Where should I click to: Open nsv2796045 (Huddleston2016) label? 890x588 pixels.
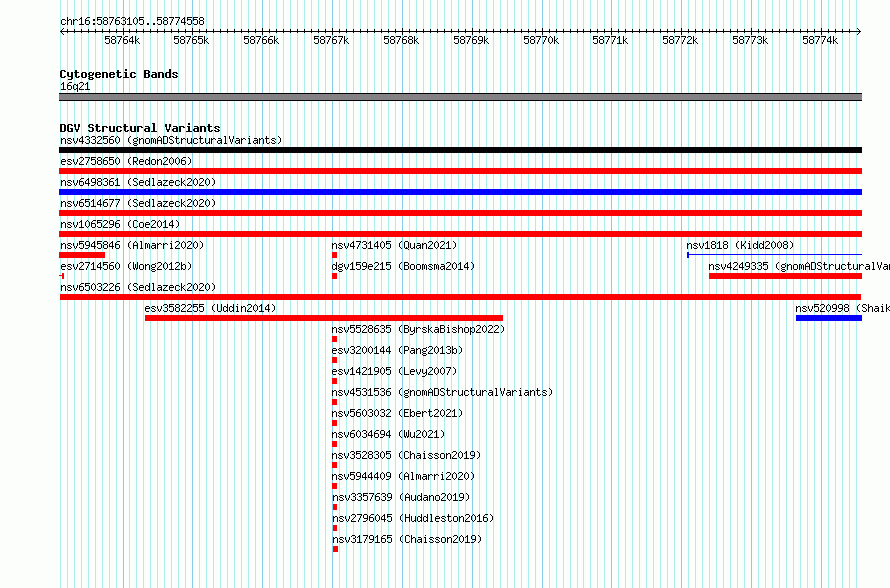click(413, 518)
